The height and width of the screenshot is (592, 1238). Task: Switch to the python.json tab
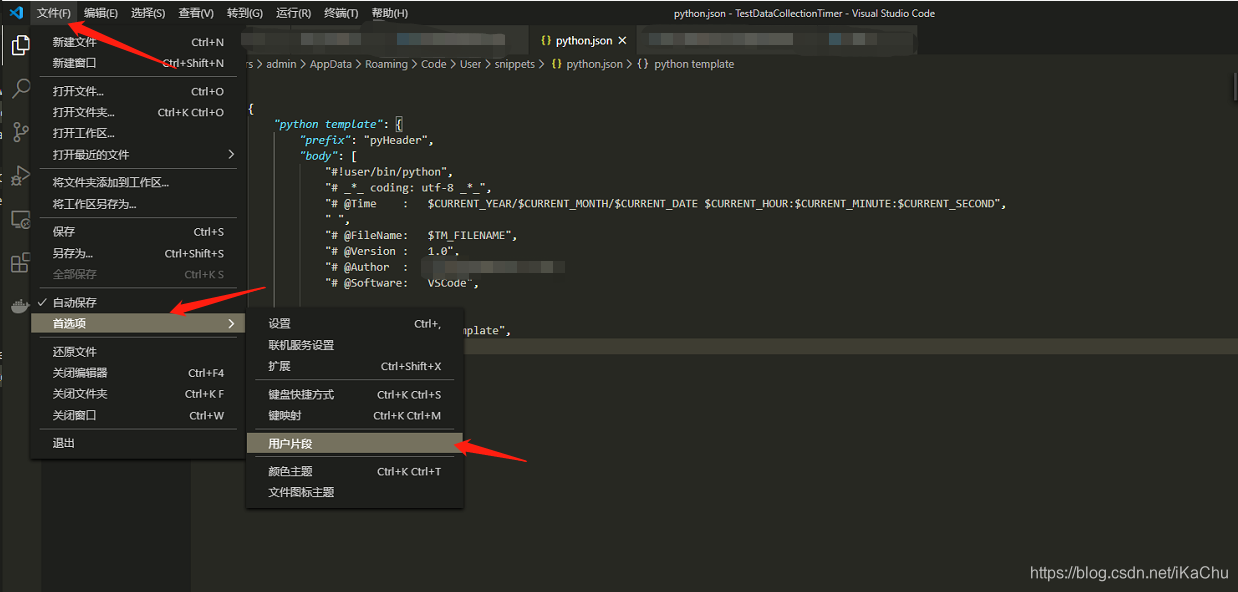(x=583, y=41)
